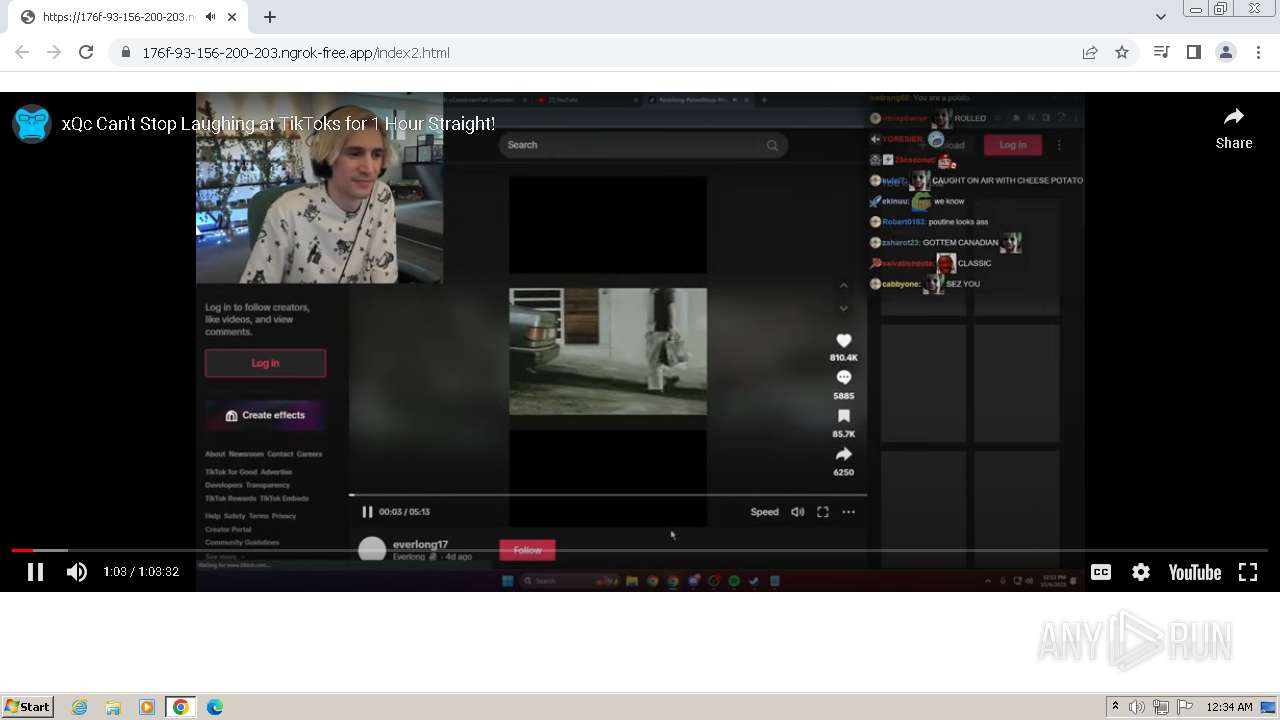Open the Chrome profile avatar
This screenshot has width=1280, height=720.
1225,52
